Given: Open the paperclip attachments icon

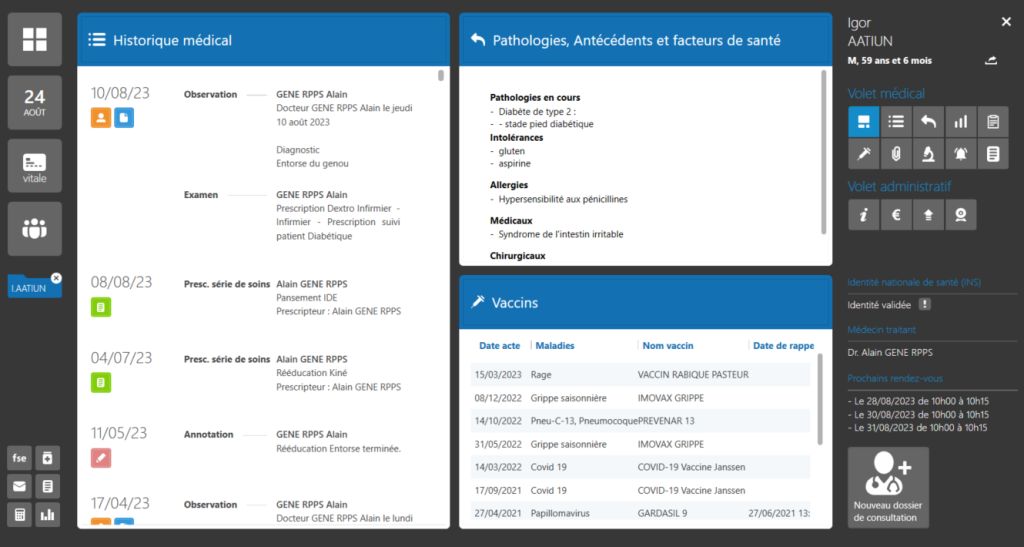Looking at the screenshot, I should pos(896,154).
